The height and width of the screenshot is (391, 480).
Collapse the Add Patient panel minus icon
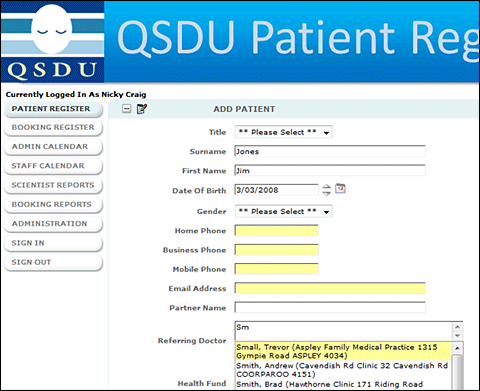(127, 109)
